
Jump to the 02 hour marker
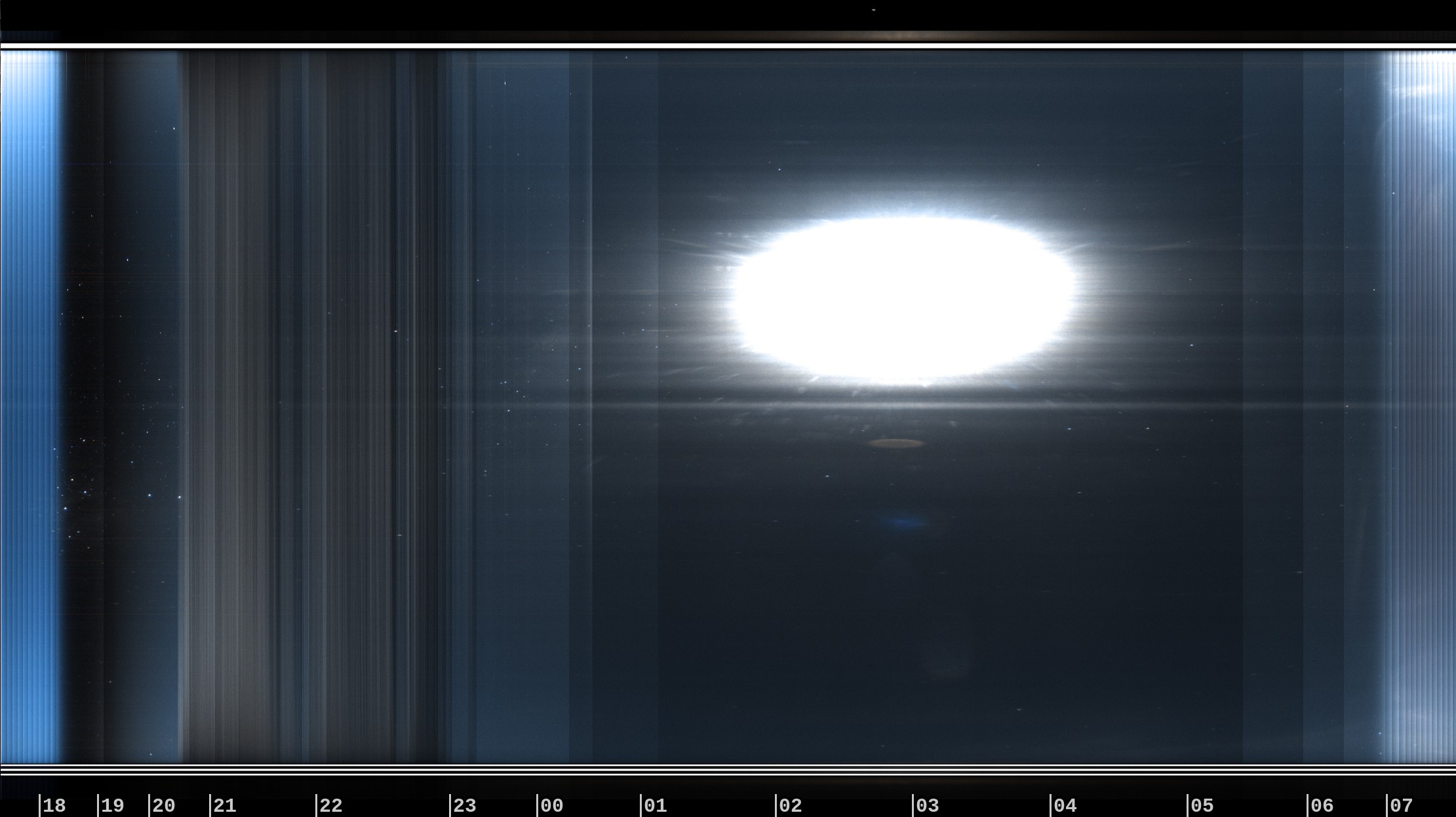click(x=791, y=805)
